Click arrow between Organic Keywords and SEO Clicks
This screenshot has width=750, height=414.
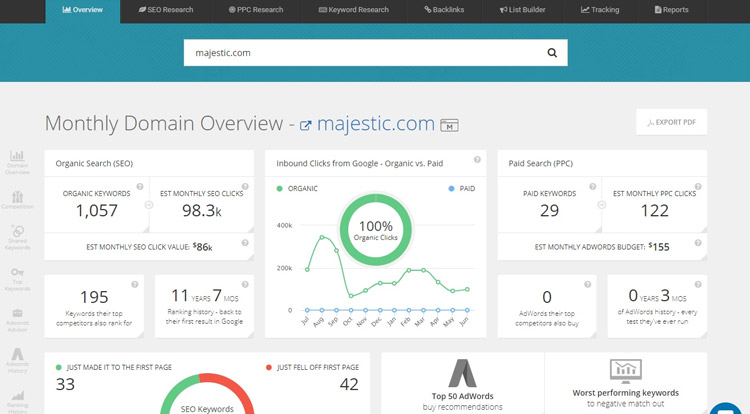click(x=149, y=205)
